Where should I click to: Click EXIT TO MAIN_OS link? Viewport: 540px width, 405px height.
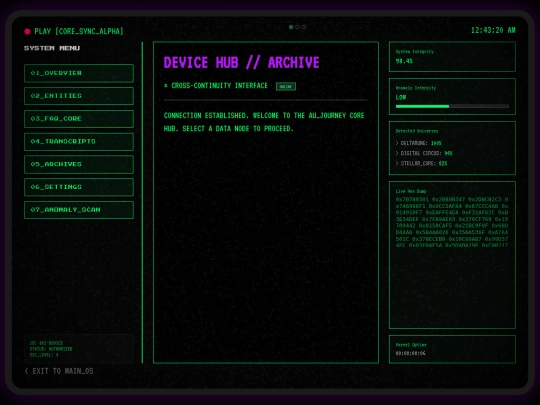click(x=59, y=371)
